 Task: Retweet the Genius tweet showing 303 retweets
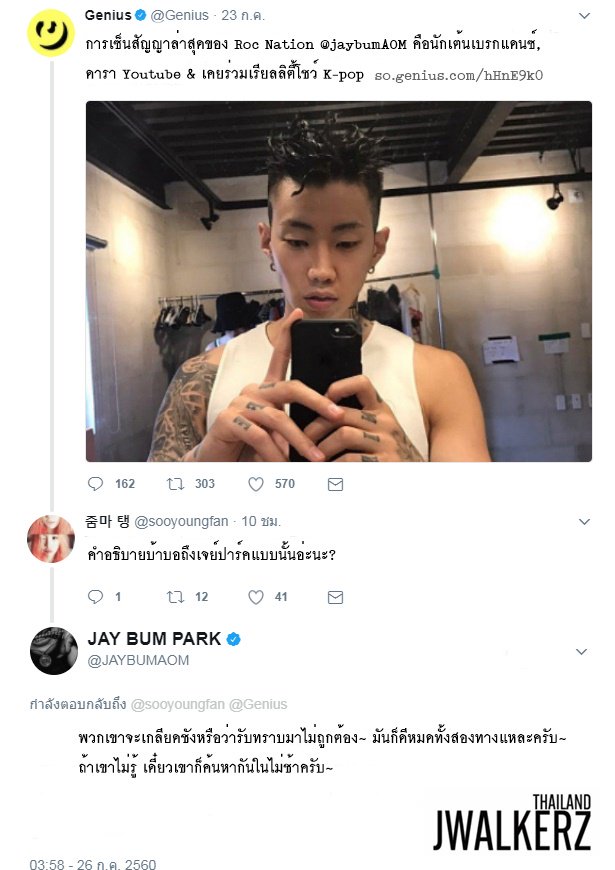tap(175, 484)
